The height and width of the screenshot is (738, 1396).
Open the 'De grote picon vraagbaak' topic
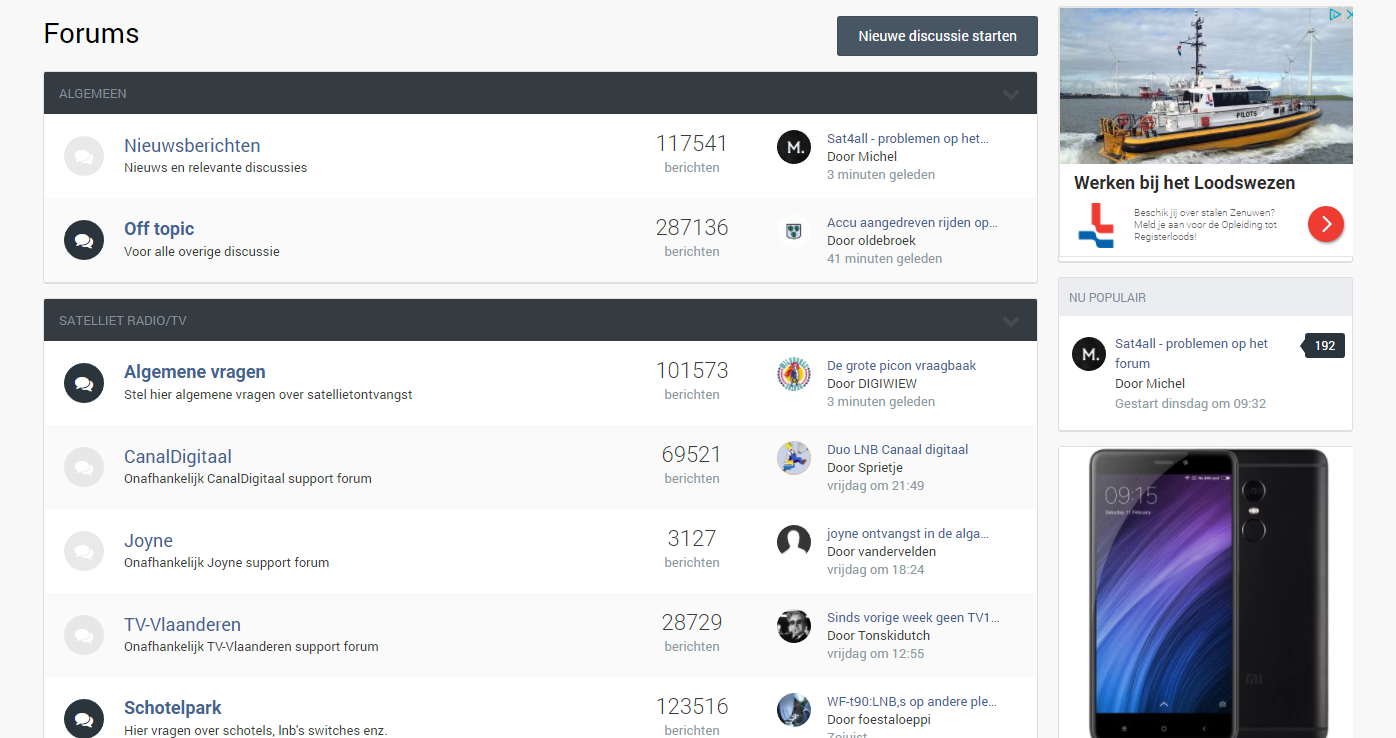[901, 365]
